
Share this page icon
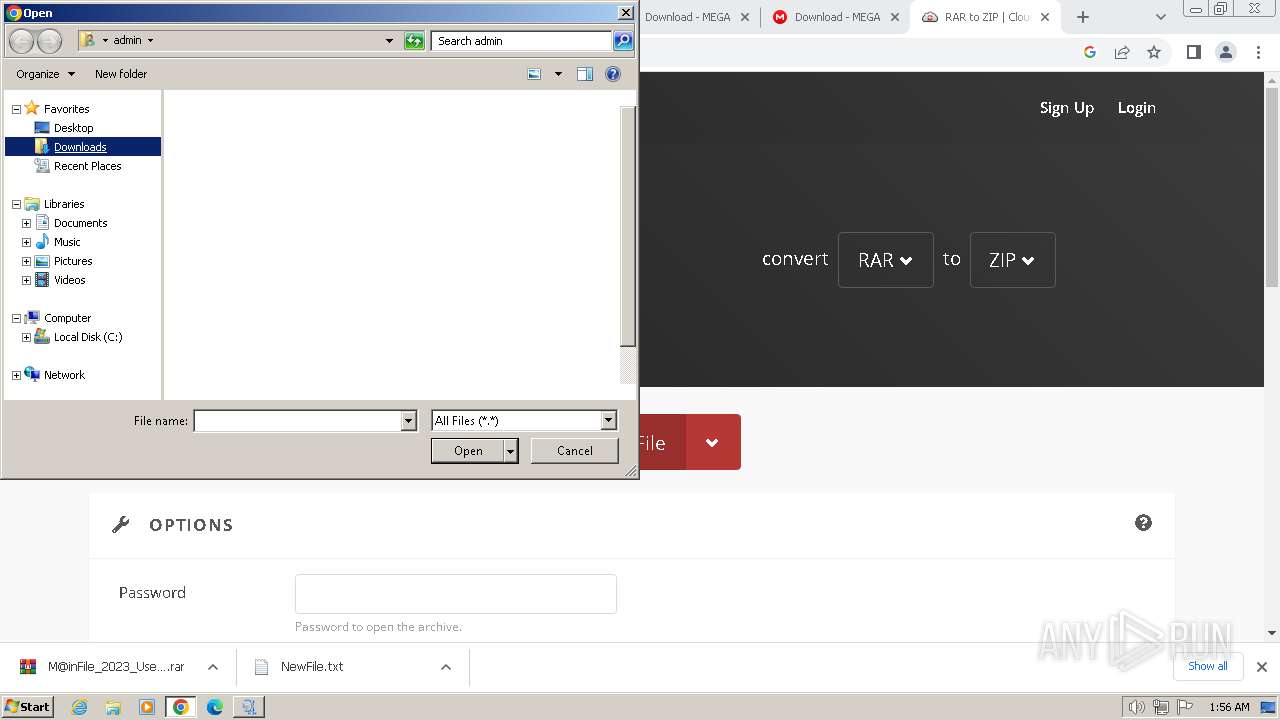click(1122, 52)
